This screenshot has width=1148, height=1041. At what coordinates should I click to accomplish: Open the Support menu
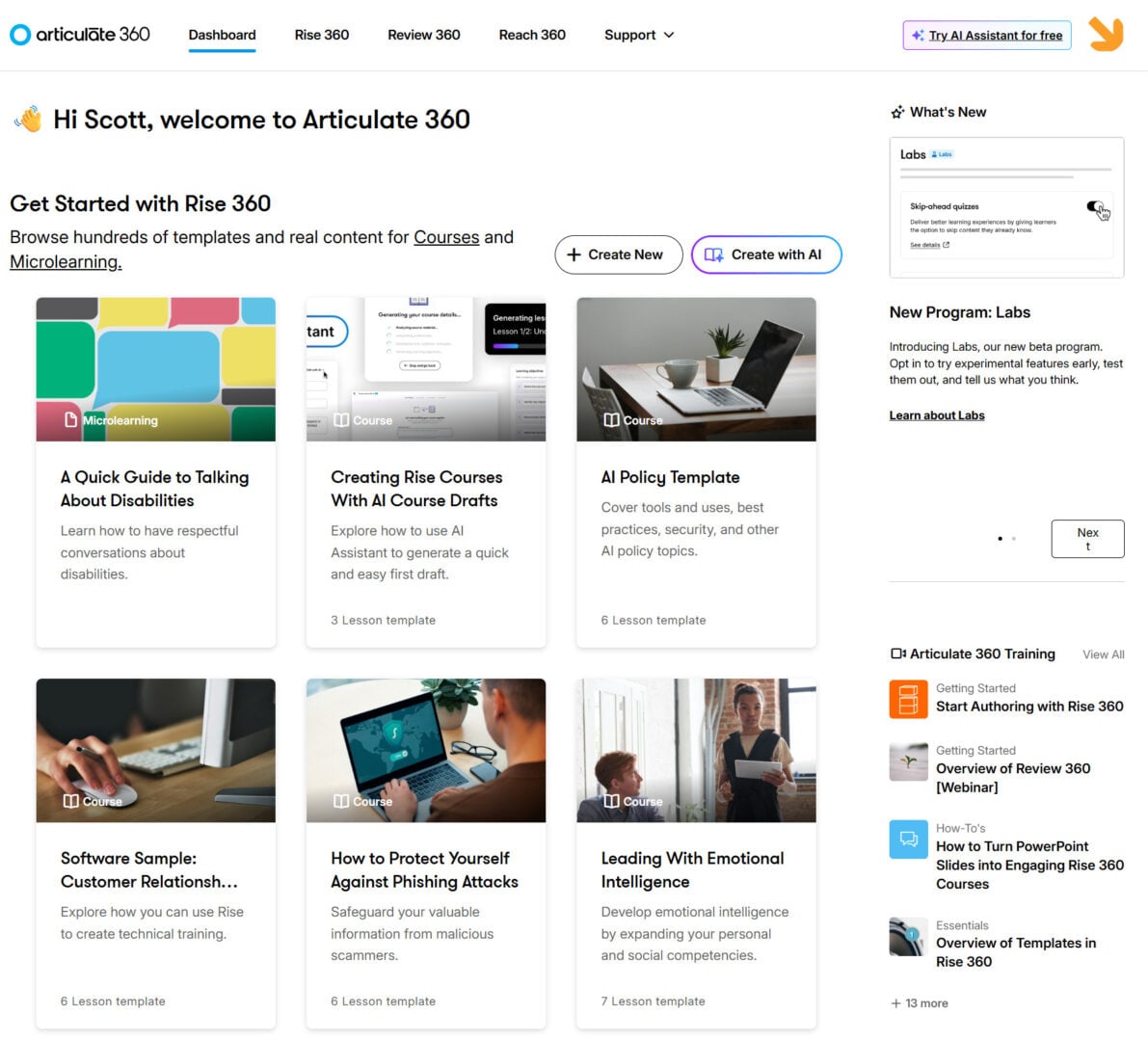point(639,35)
